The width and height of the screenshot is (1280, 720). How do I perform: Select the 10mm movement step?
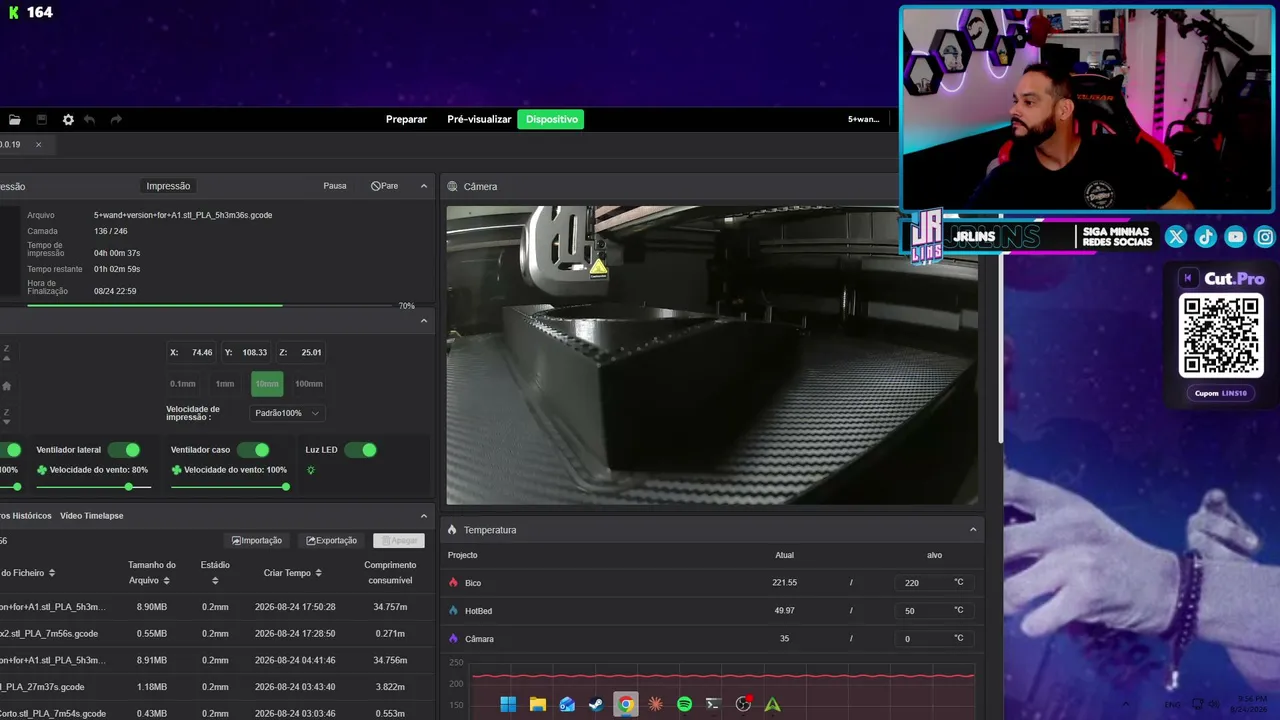(x=267, y=384)
